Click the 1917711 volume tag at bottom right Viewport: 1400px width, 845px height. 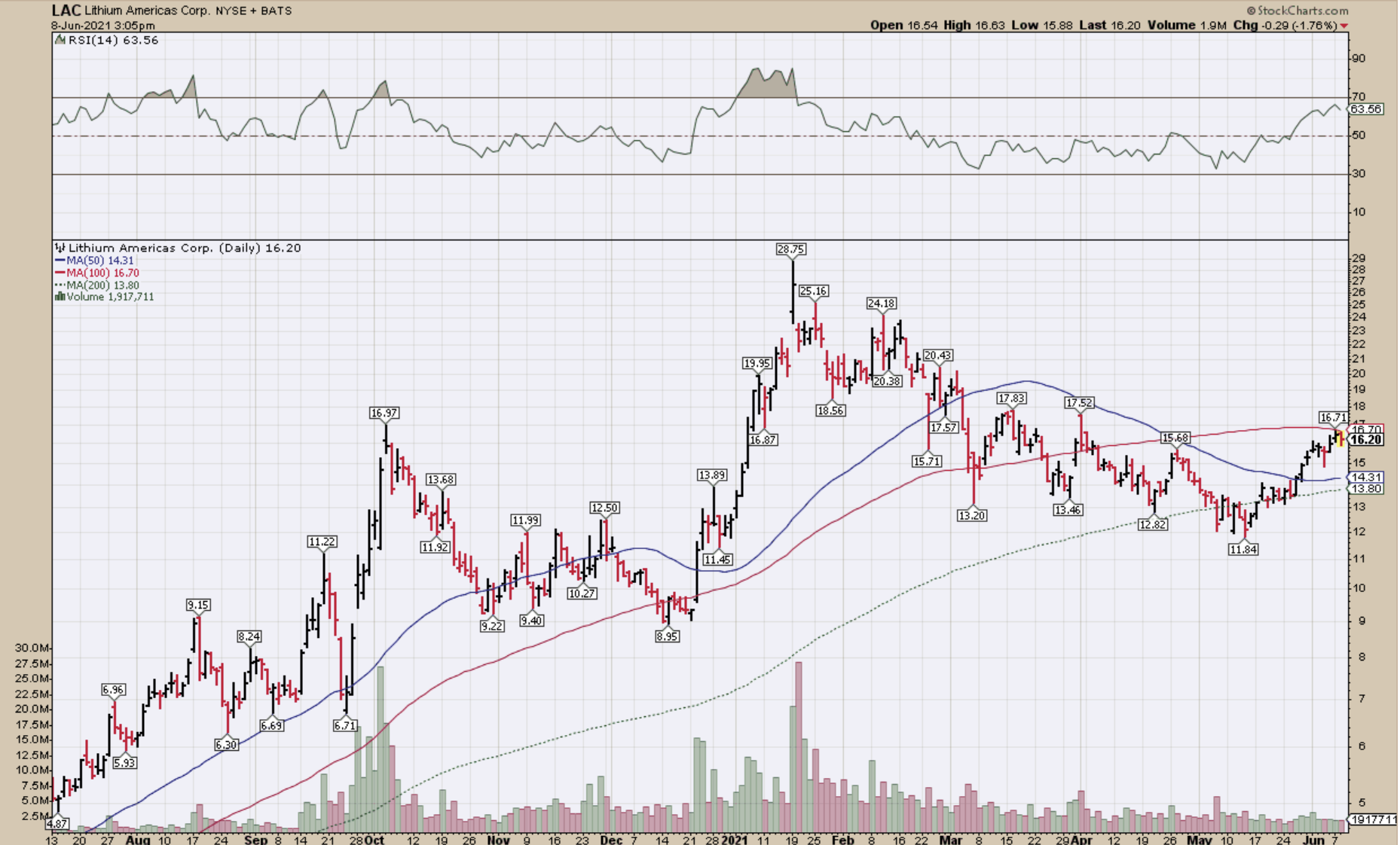pos(1371,819)
